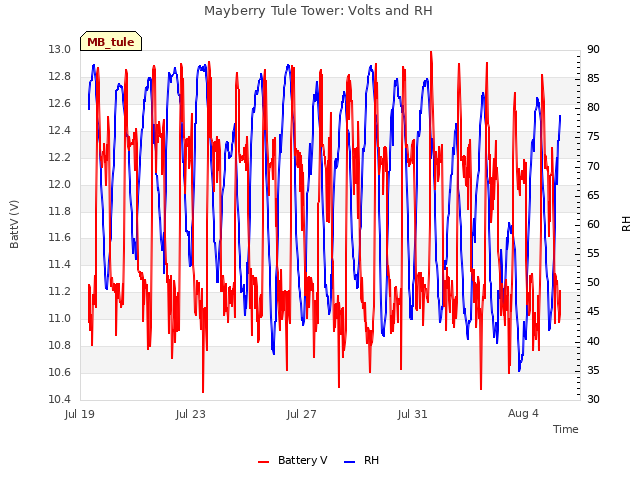
Task: Click the Jul 23 date tick
Action: (191, 414)
